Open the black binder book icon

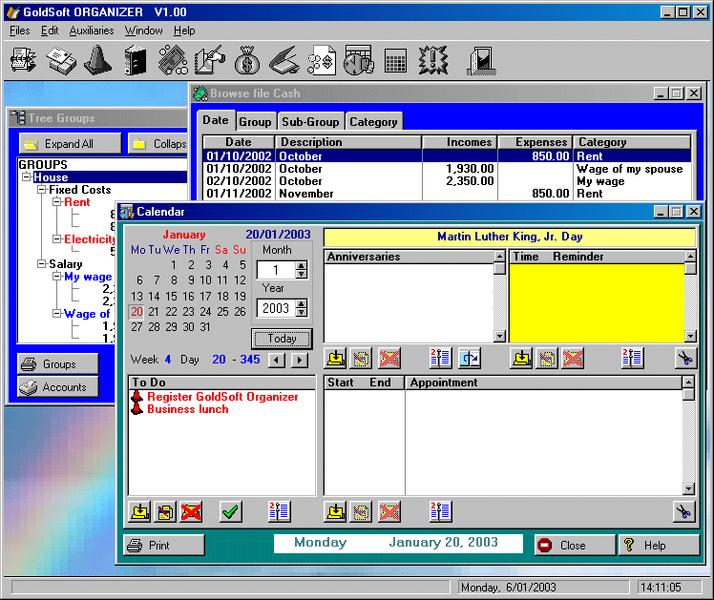coord(136,60)
